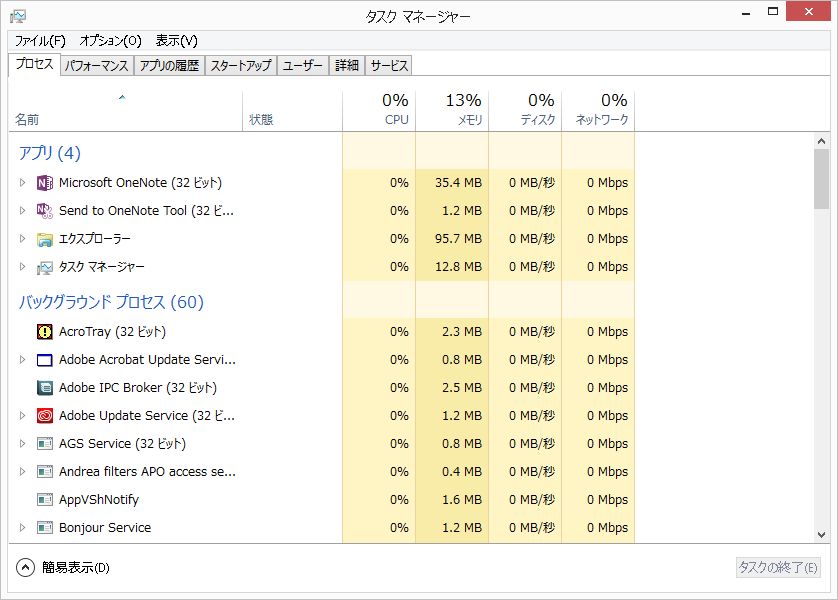Click the 2.5 MB memory value
Screen dimensions: 838x600
(x=462, y=388)
